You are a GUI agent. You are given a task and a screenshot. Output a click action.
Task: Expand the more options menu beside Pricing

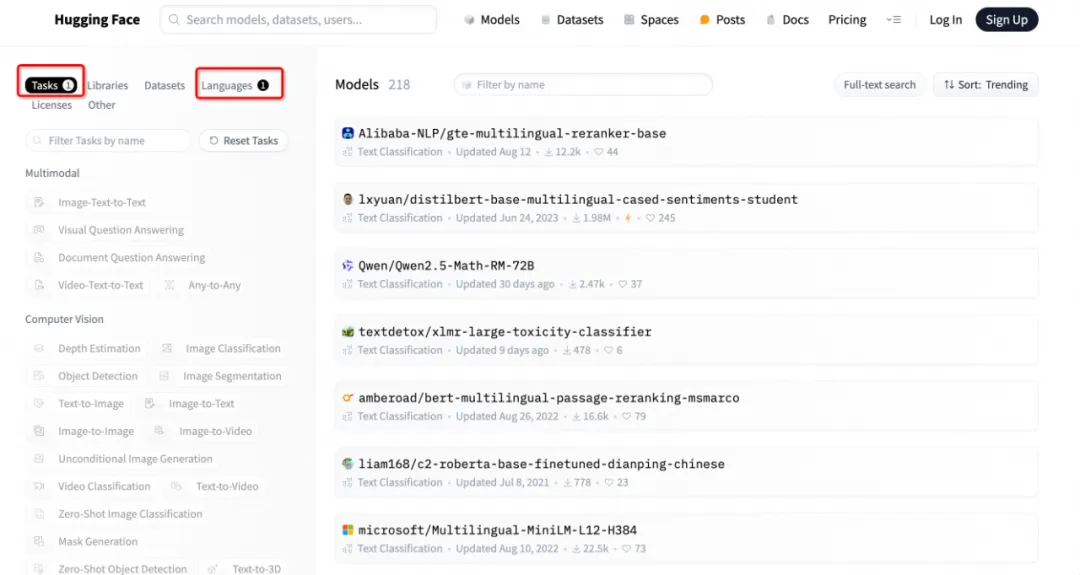click(x=893, y=20)
